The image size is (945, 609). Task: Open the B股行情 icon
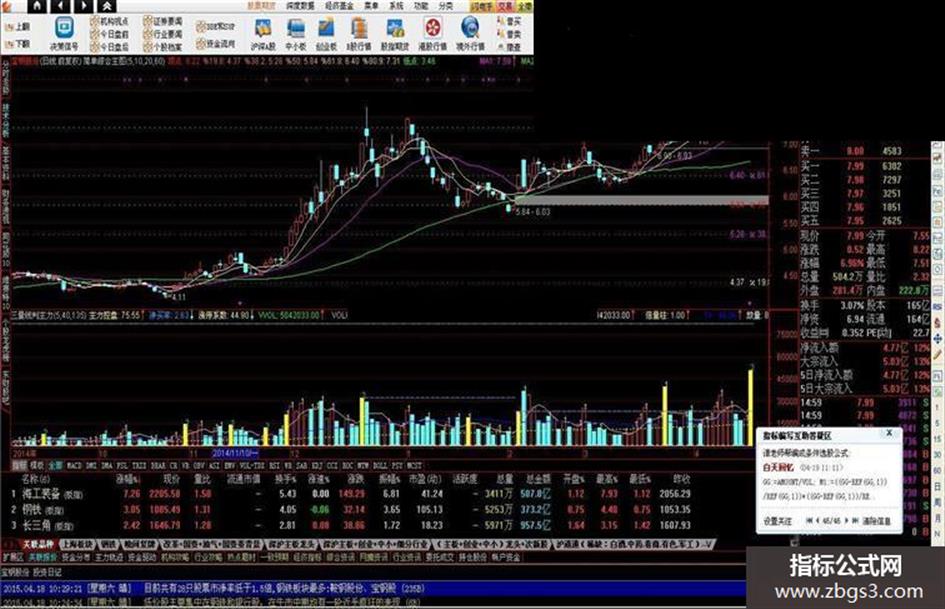(359, 34)
